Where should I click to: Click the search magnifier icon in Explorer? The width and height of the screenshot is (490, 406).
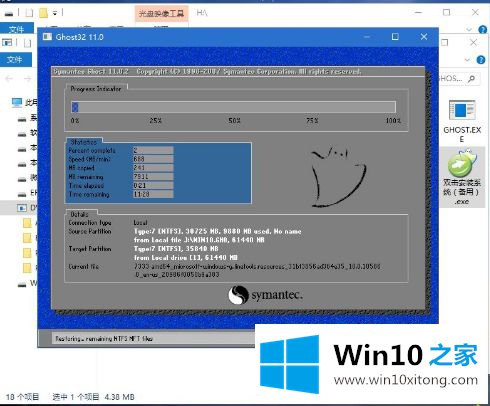point(471,79)
